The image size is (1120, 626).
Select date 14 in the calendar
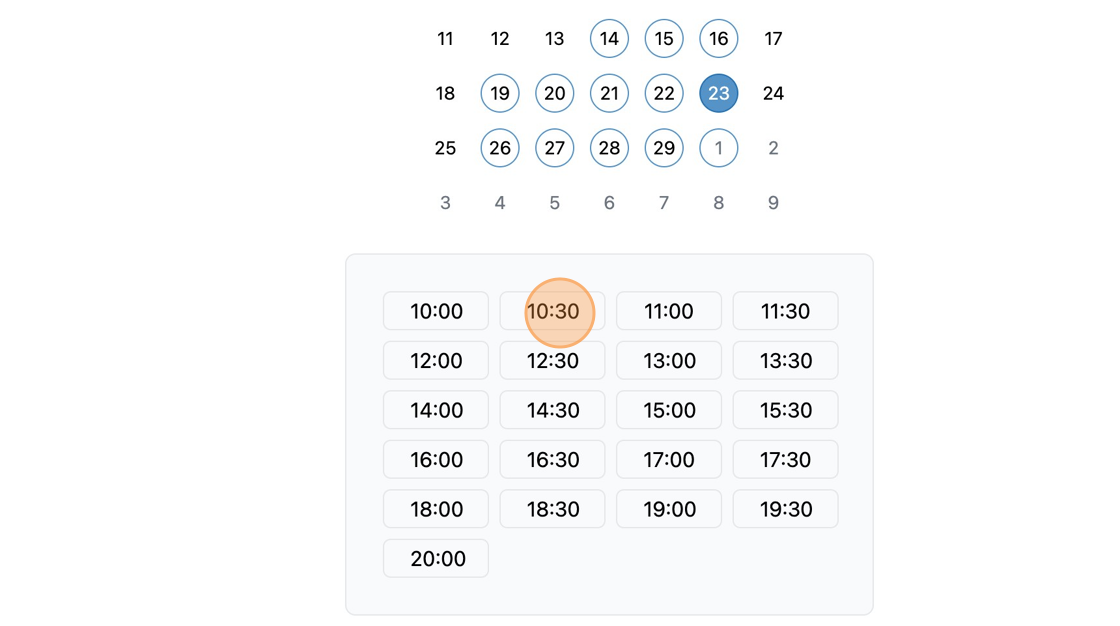(x=609, y=39)
